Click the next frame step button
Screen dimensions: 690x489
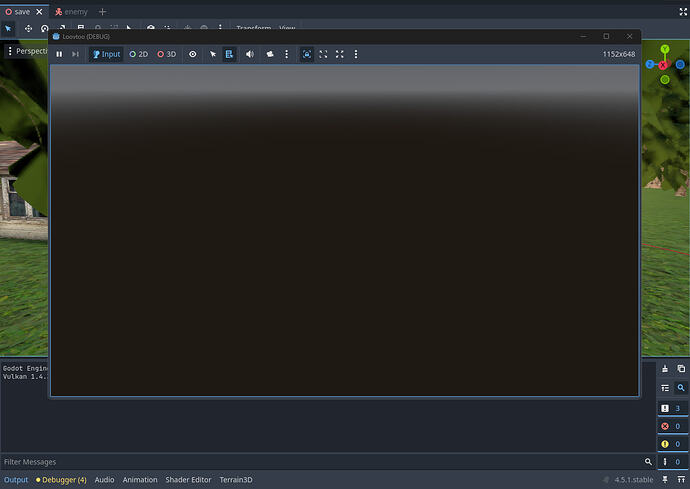point(75,54)
